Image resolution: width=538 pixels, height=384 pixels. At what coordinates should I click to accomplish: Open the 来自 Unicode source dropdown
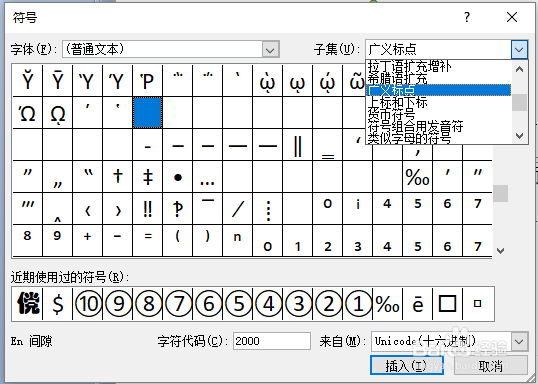(519, 341)
